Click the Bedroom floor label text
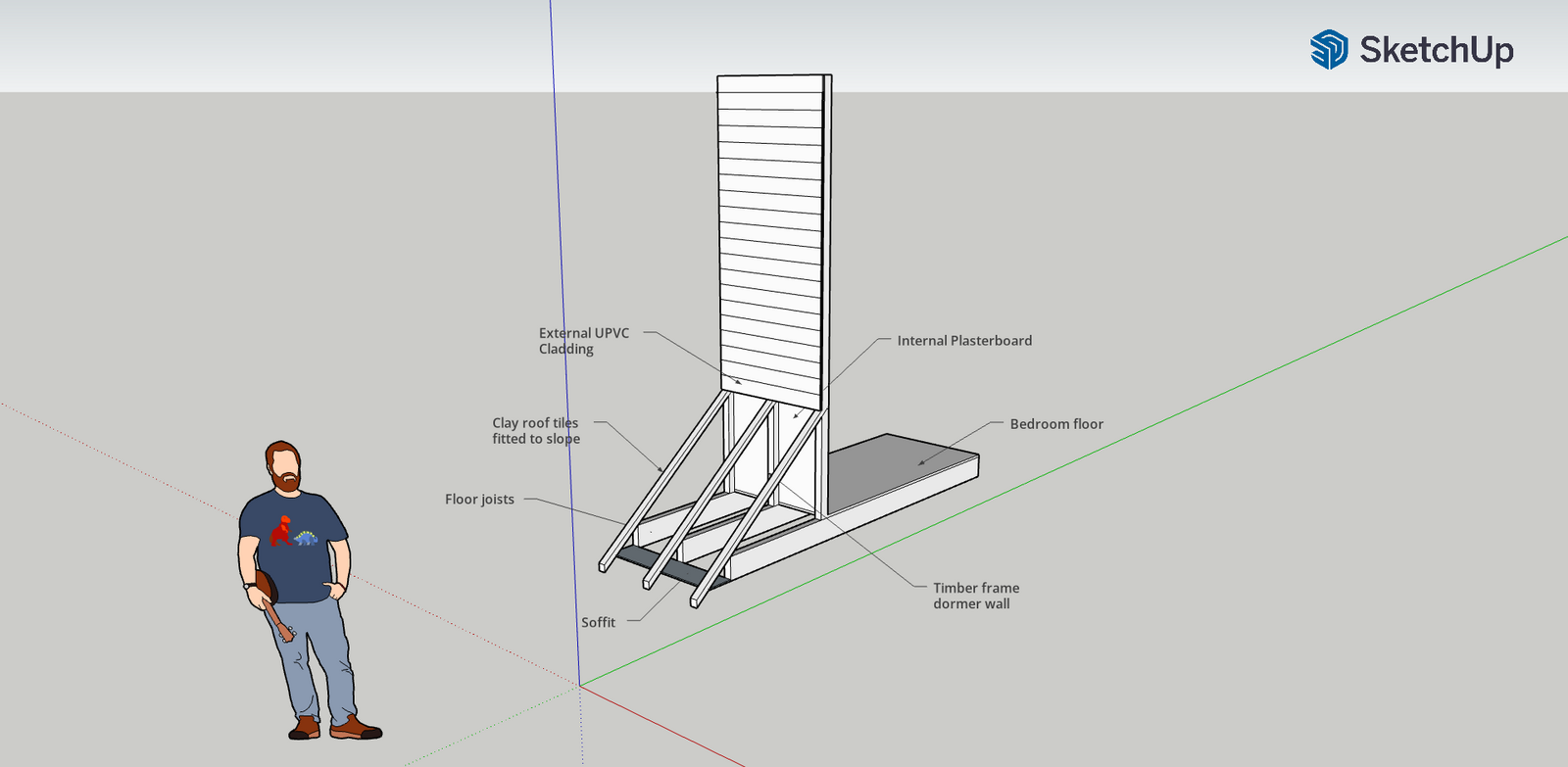The width and height of the screenshot is (1568, 767). pyautogui.click(x=1056, y=424)
